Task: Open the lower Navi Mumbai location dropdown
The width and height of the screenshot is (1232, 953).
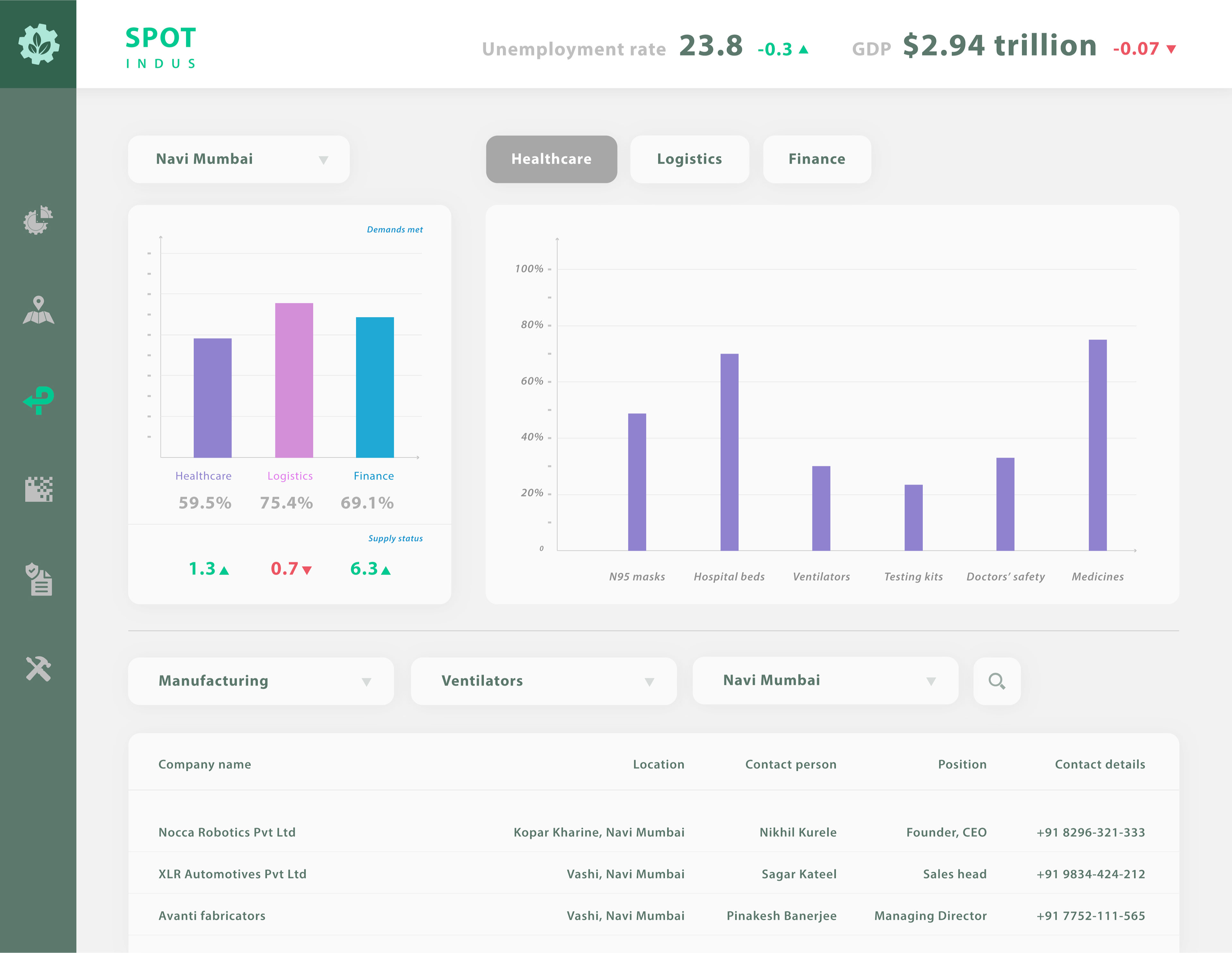Action: (825, 680)
